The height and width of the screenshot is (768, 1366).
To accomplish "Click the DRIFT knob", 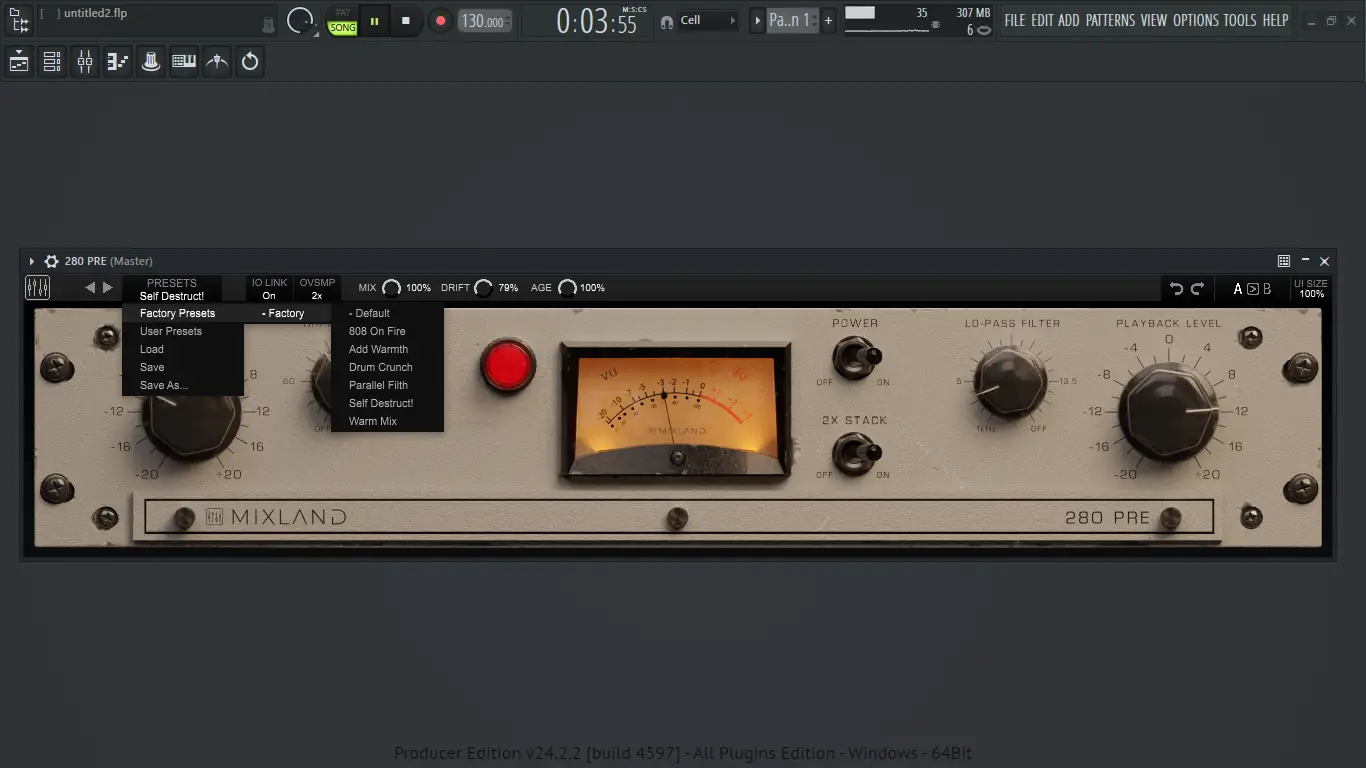I will (483, 288).
